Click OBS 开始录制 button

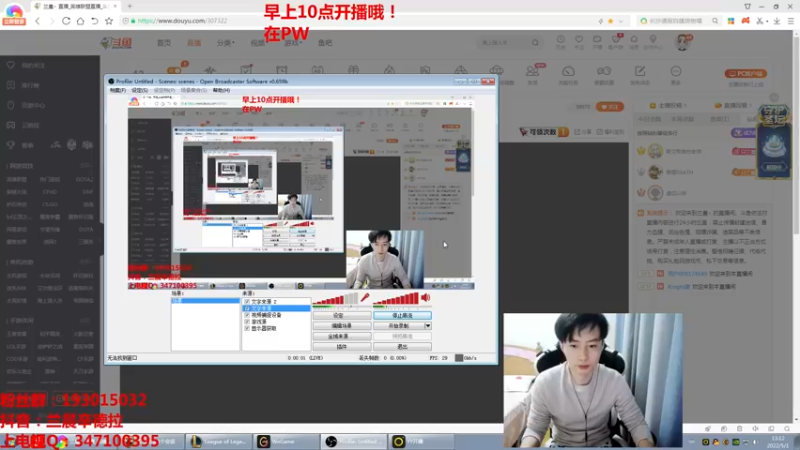tap(398, 326)
